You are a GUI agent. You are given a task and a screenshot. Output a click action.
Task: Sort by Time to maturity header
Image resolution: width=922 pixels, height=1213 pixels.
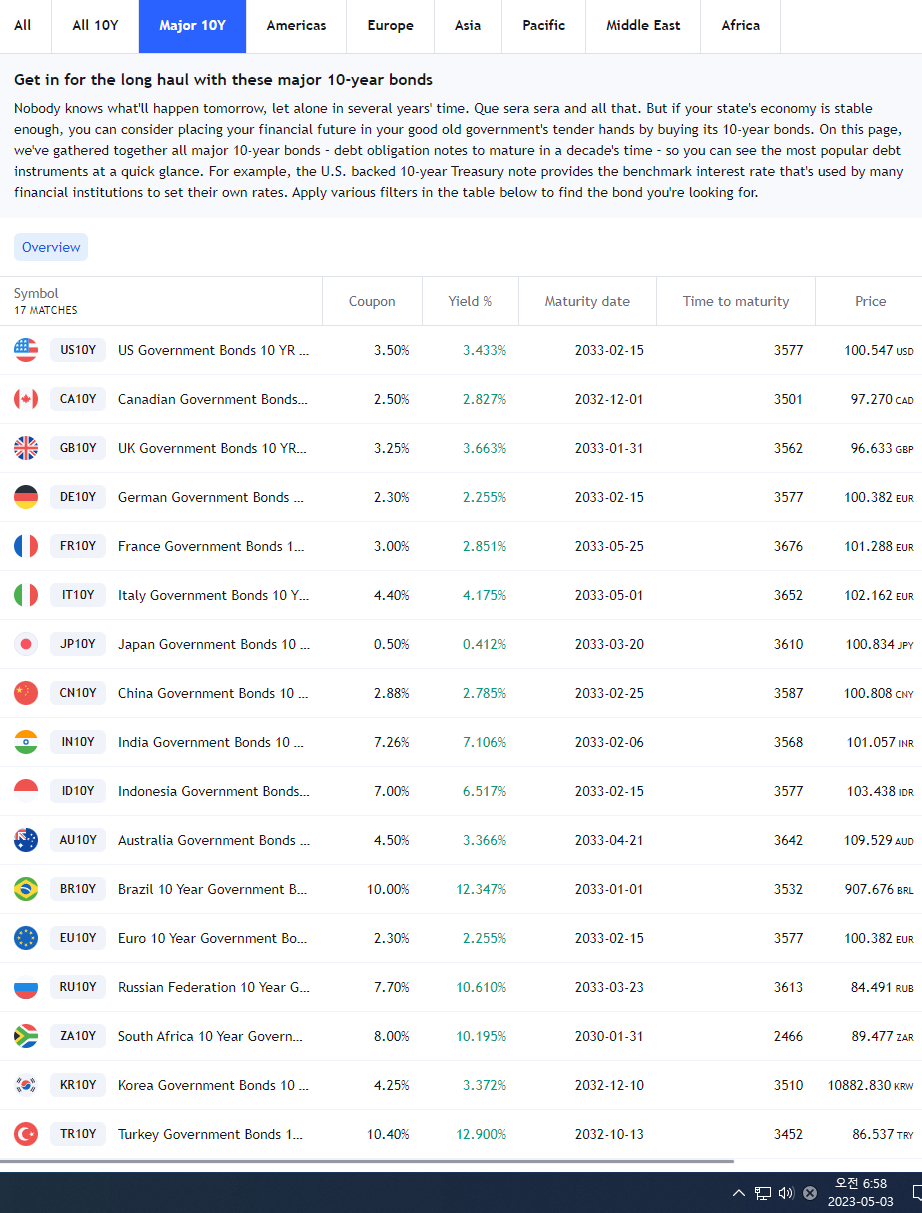pyautogui.click(x=736, y=301)
